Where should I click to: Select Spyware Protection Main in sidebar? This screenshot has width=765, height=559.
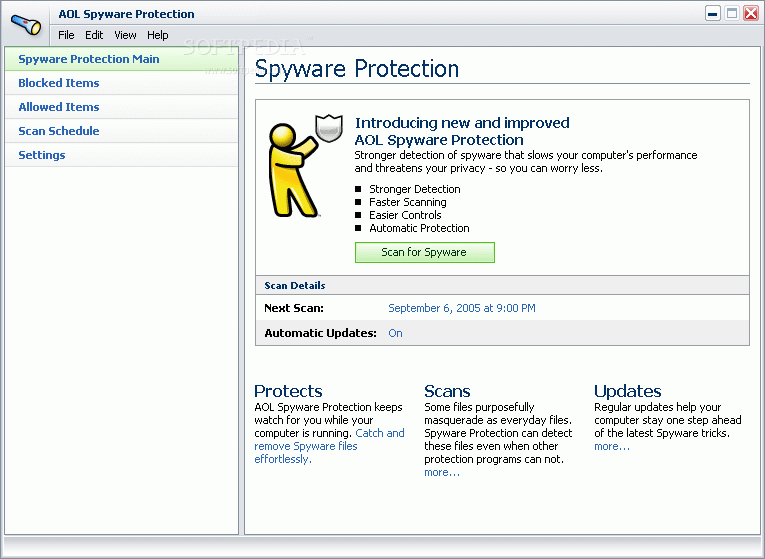[x=121, y=59]
